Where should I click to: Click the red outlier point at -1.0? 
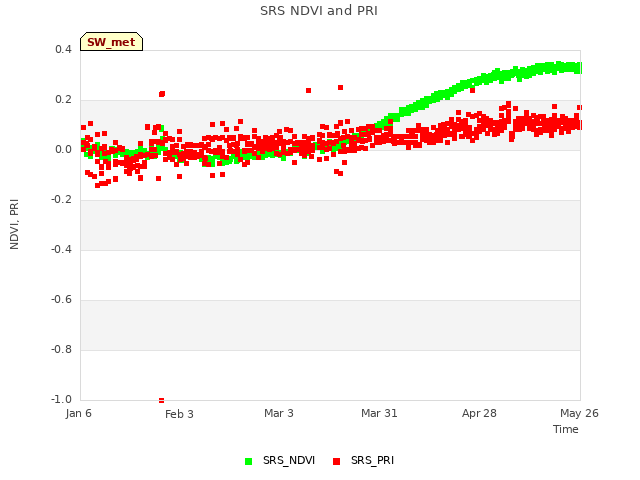point(161,400)
